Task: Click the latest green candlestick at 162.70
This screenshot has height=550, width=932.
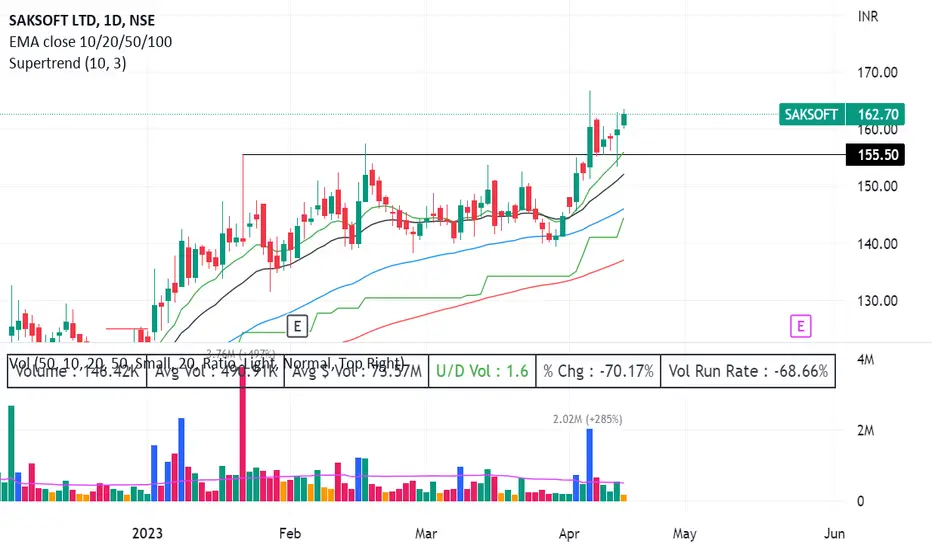Action: [x=624, y=118]
